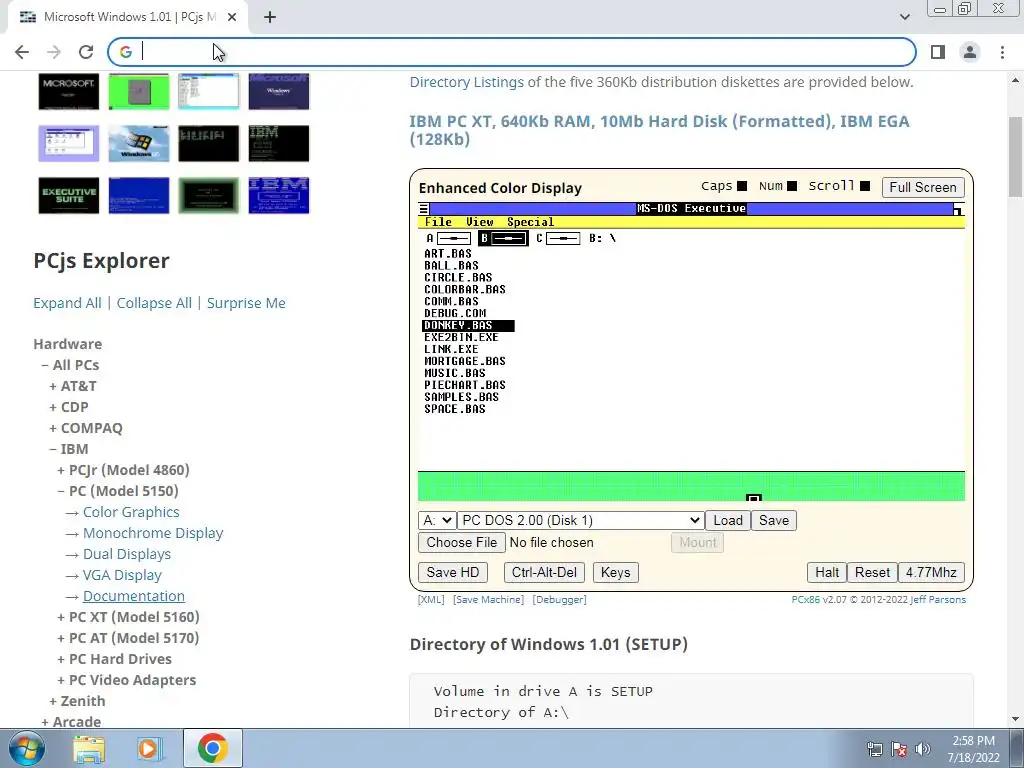This screenshot has height=768, width=1024.
Task: Select MUSIC.BAS in the file list
Action: (x=455, y=374)
